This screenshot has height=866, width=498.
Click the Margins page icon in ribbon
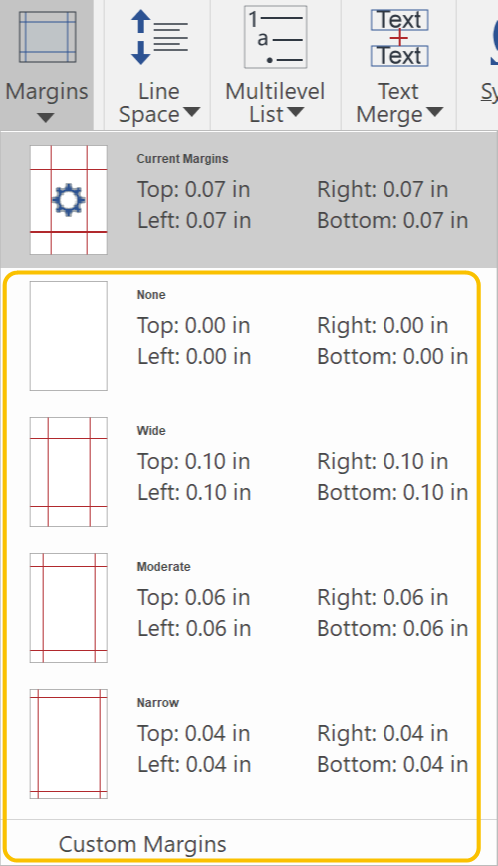[47, 37]
